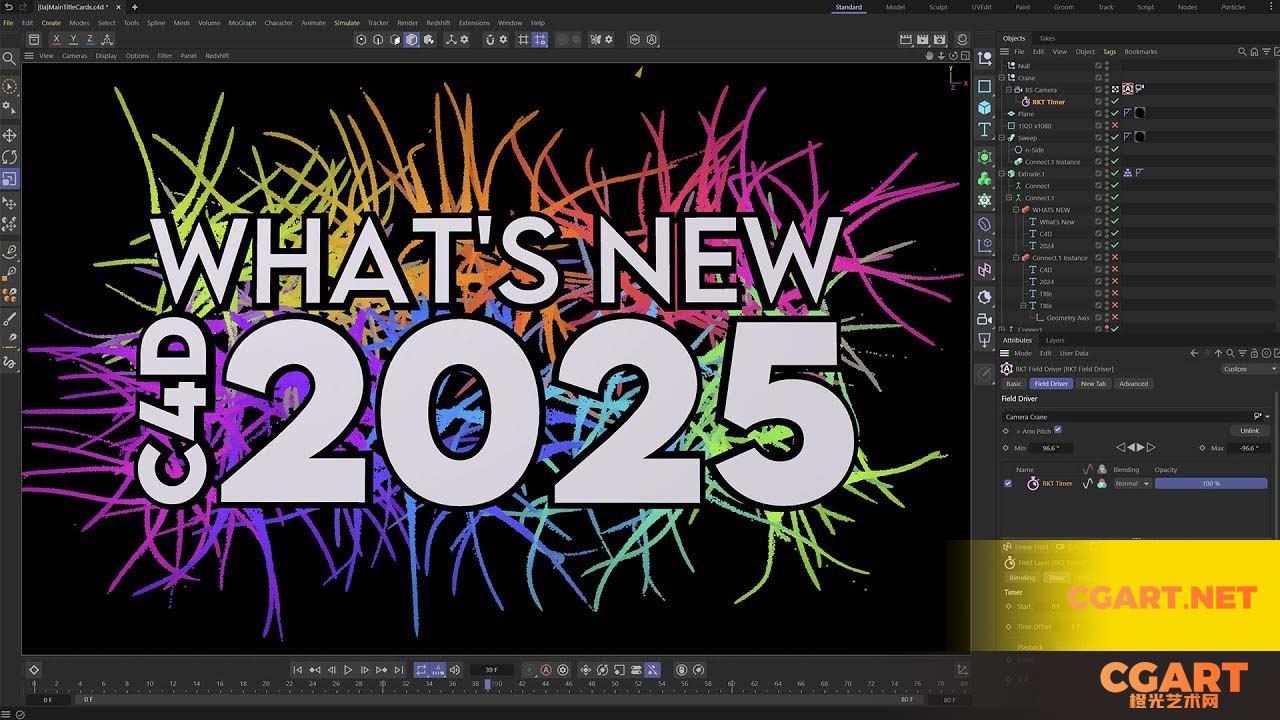This screenshot has height=720, width=1280.
Task: Click the Text spline 'T' icon in palette
Action: tap(985, 130)
